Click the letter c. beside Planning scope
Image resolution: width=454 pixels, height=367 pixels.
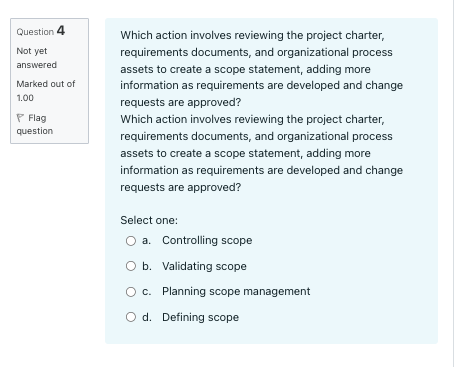pos(146,292)
